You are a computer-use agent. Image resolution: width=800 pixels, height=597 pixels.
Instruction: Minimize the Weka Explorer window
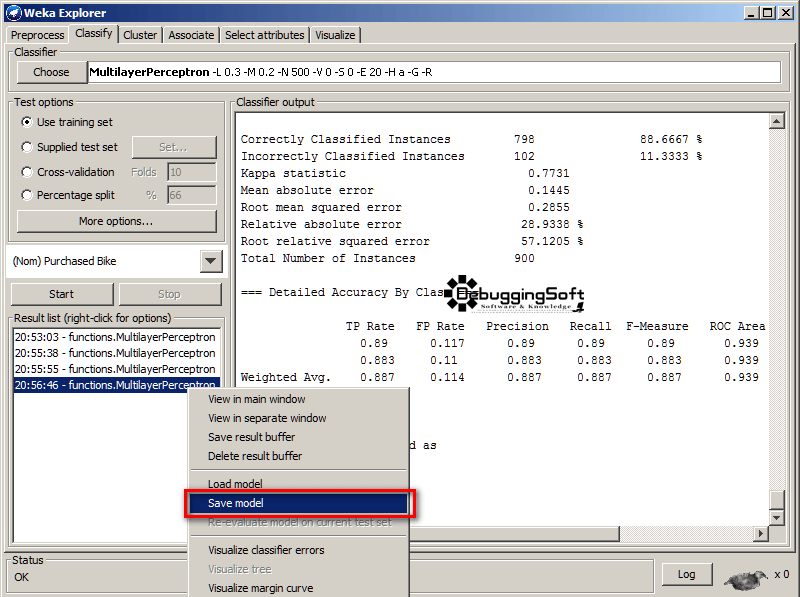[x=751, y=13]
